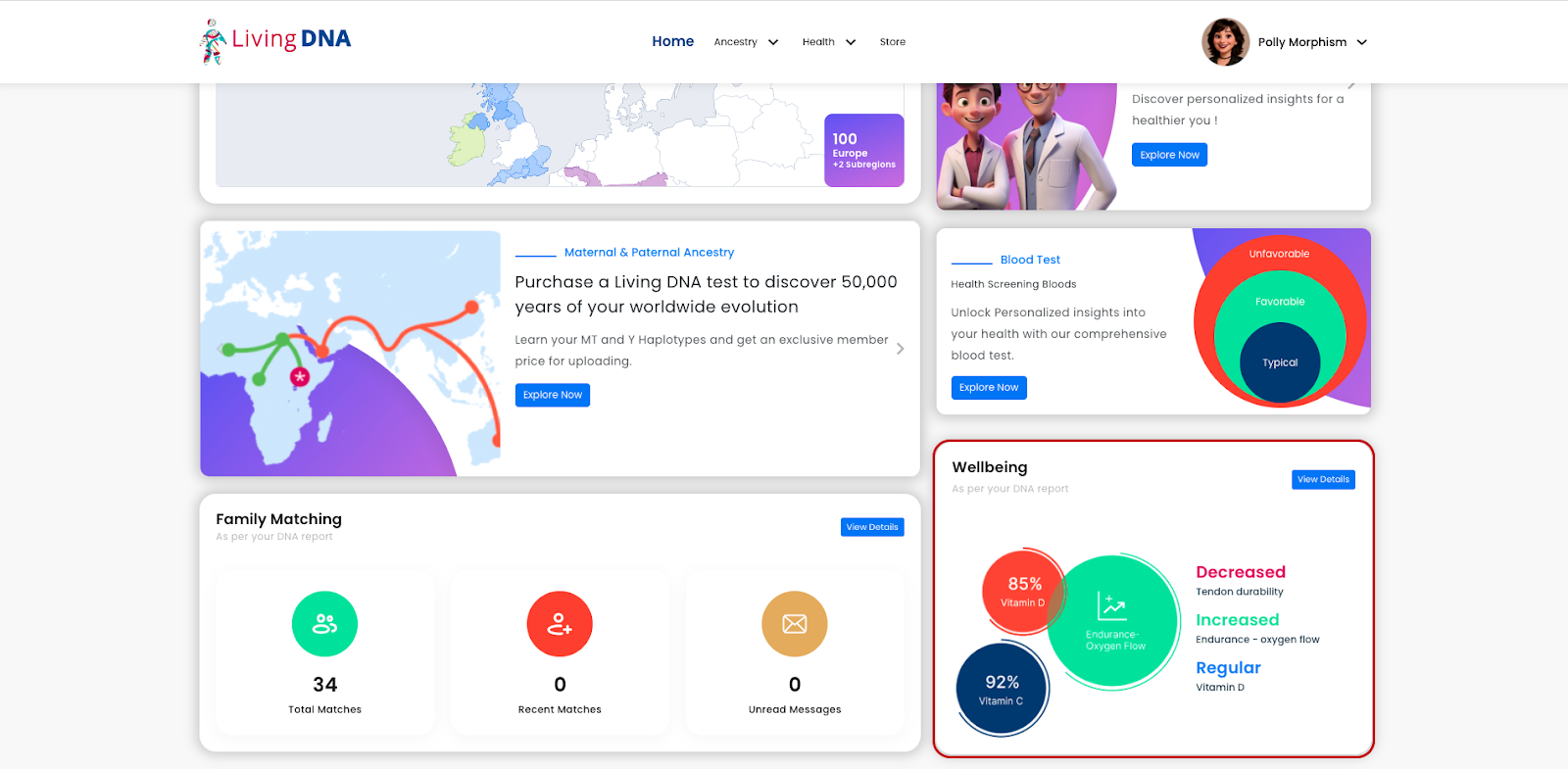Click the Recent Matches label
Screen dimensions: 1568x769
point(560,709)
